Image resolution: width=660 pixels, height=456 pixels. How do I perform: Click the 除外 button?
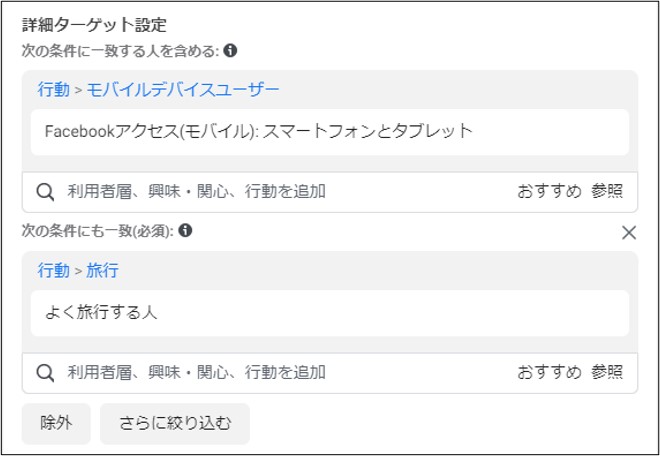56,424
